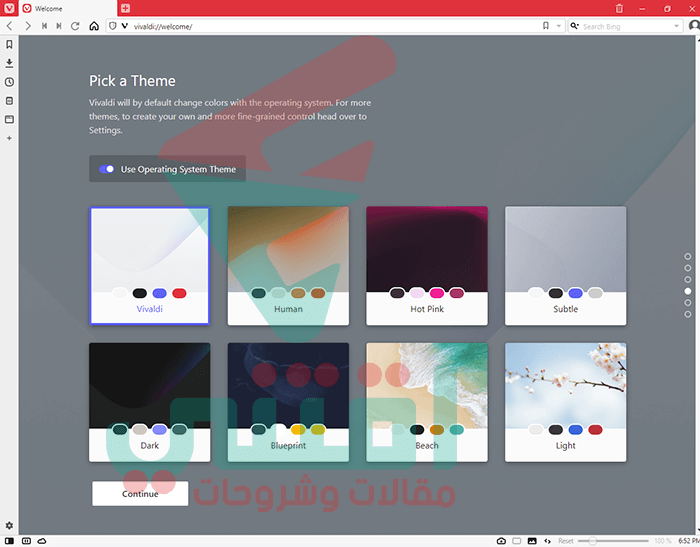Expand the search field history dropdown
The width and height of the screenshot is (700, 547).
pos(676,26)
